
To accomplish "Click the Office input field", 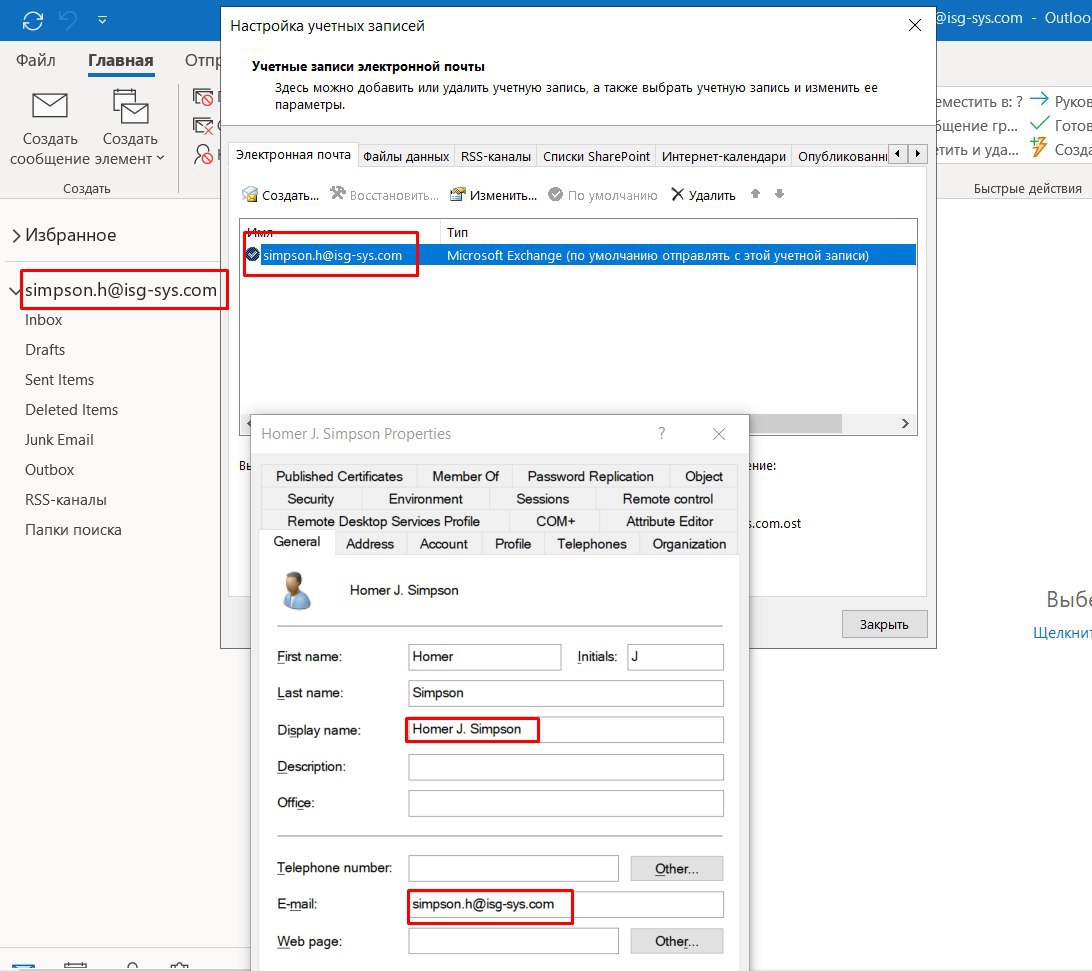I will coord(566,803).
